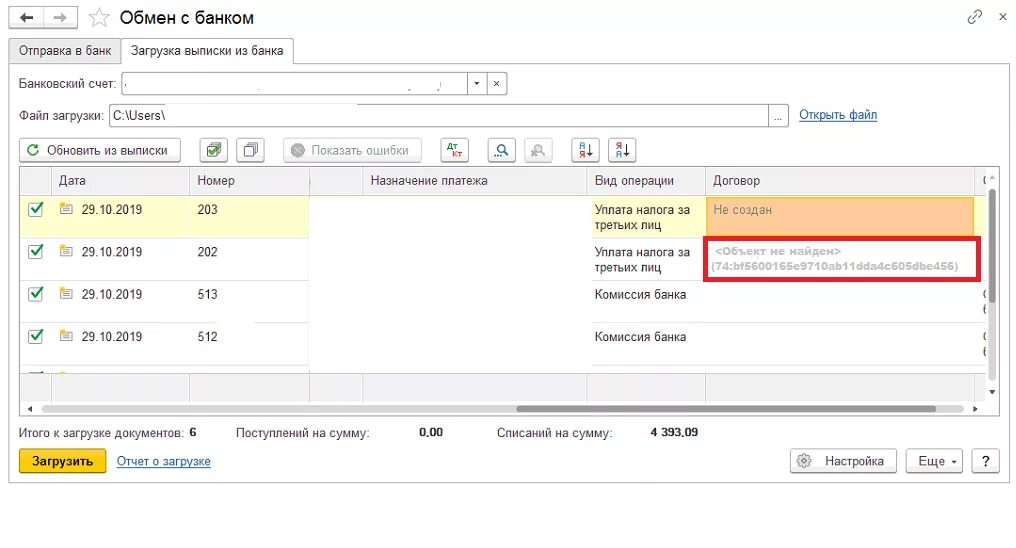The height and width of the screenshot is (548, 1016).
Task: Click the document icon in row 513
Action: pos(65,293)
